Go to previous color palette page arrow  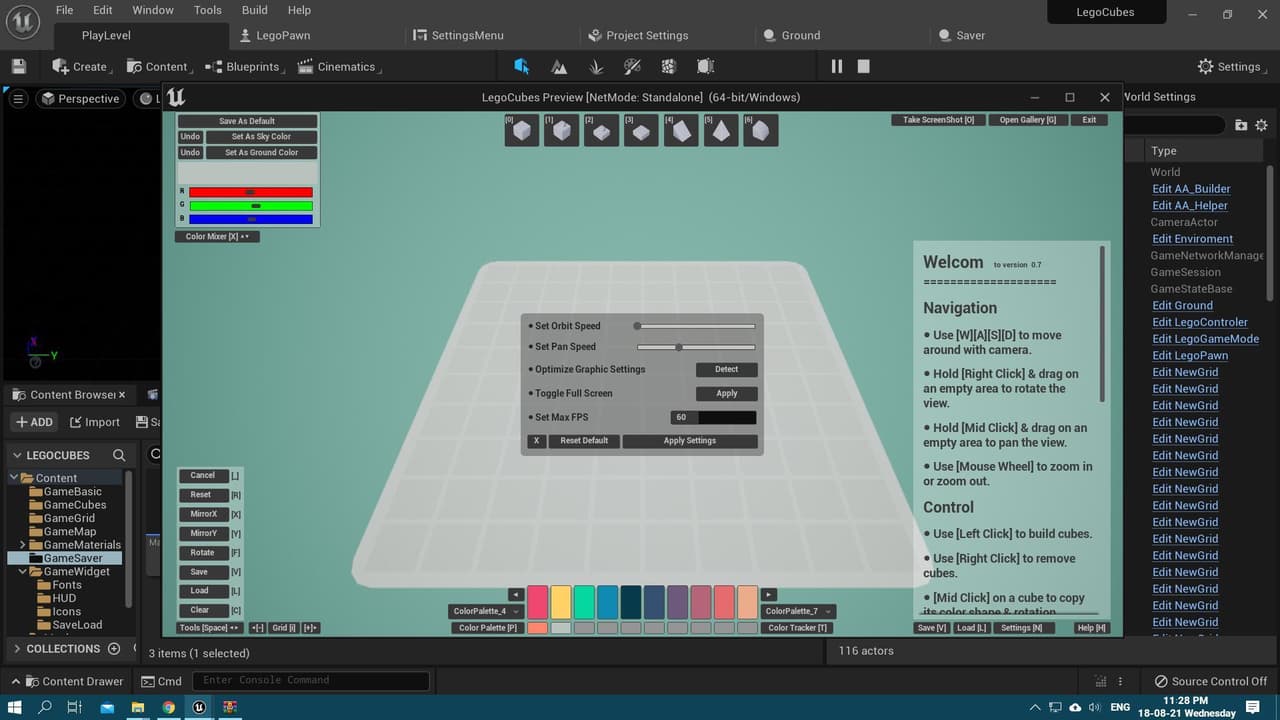point(516,595)
